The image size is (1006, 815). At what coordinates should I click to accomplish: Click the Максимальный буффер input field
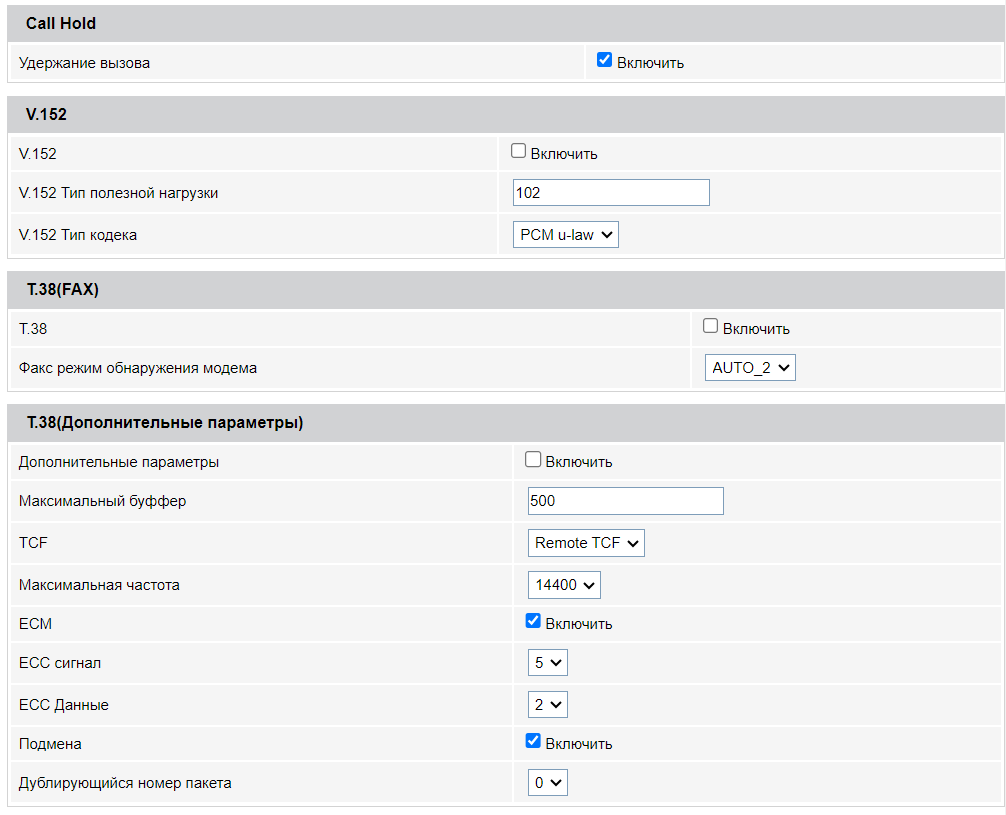(625, 501)
